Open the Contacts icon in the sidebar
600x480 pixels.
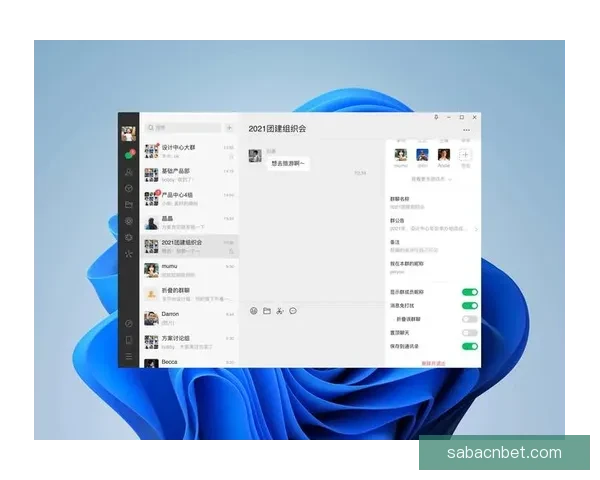[129, 171]
